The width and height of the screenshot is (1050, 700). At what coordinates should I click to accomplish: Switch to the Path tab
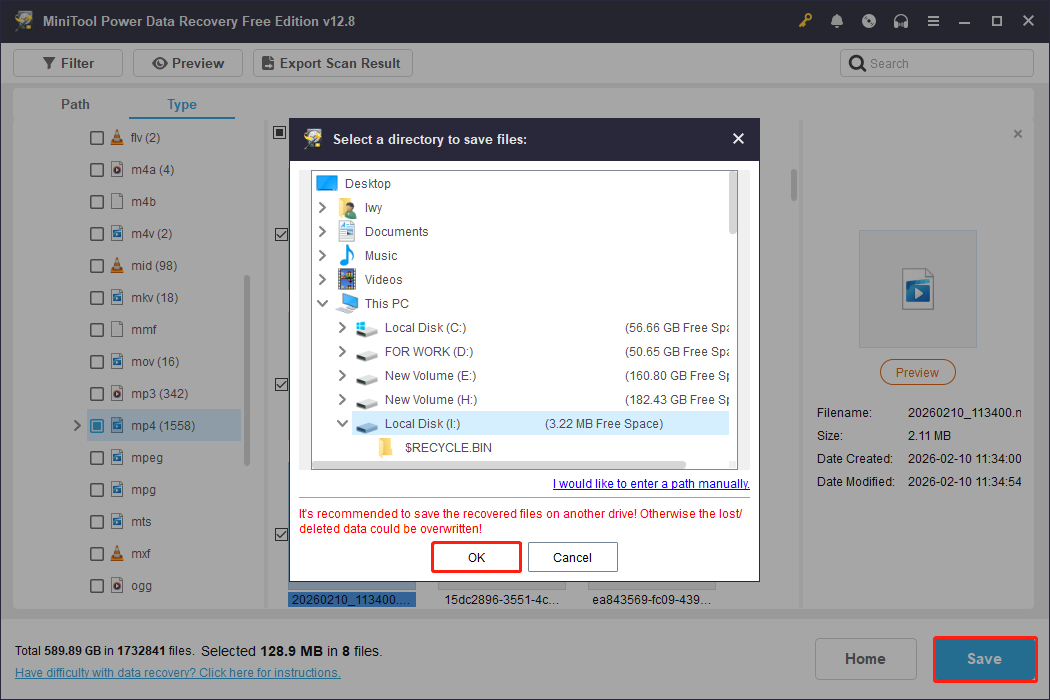click(74, 104)
